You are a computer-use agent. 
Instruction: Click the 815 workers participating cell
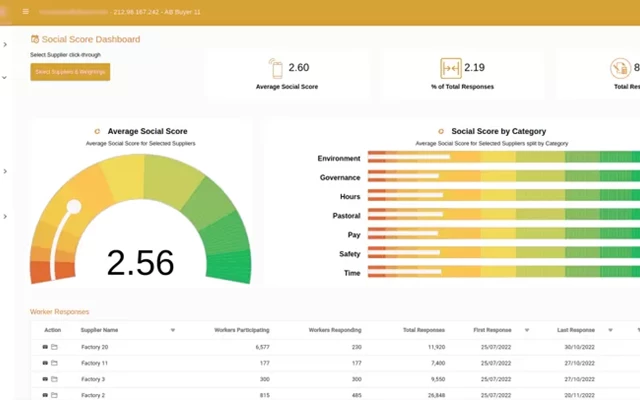point(265,395)
